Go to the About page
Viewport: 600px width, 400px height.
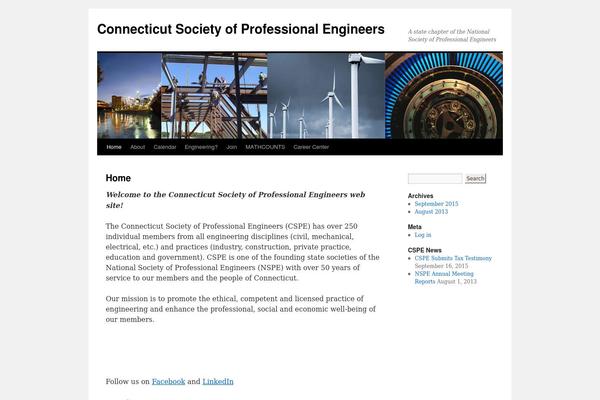pyautogui.click(x=137, y=147)
